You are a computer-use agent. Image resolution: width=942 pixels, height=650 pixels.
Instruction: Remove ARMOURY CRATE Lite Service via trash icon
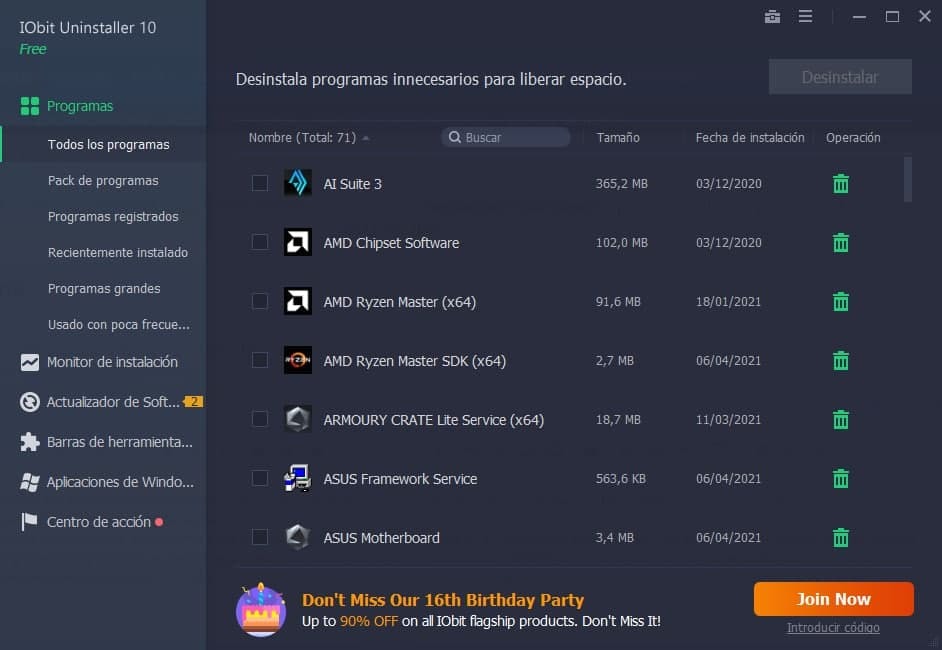tap(840, 419)
